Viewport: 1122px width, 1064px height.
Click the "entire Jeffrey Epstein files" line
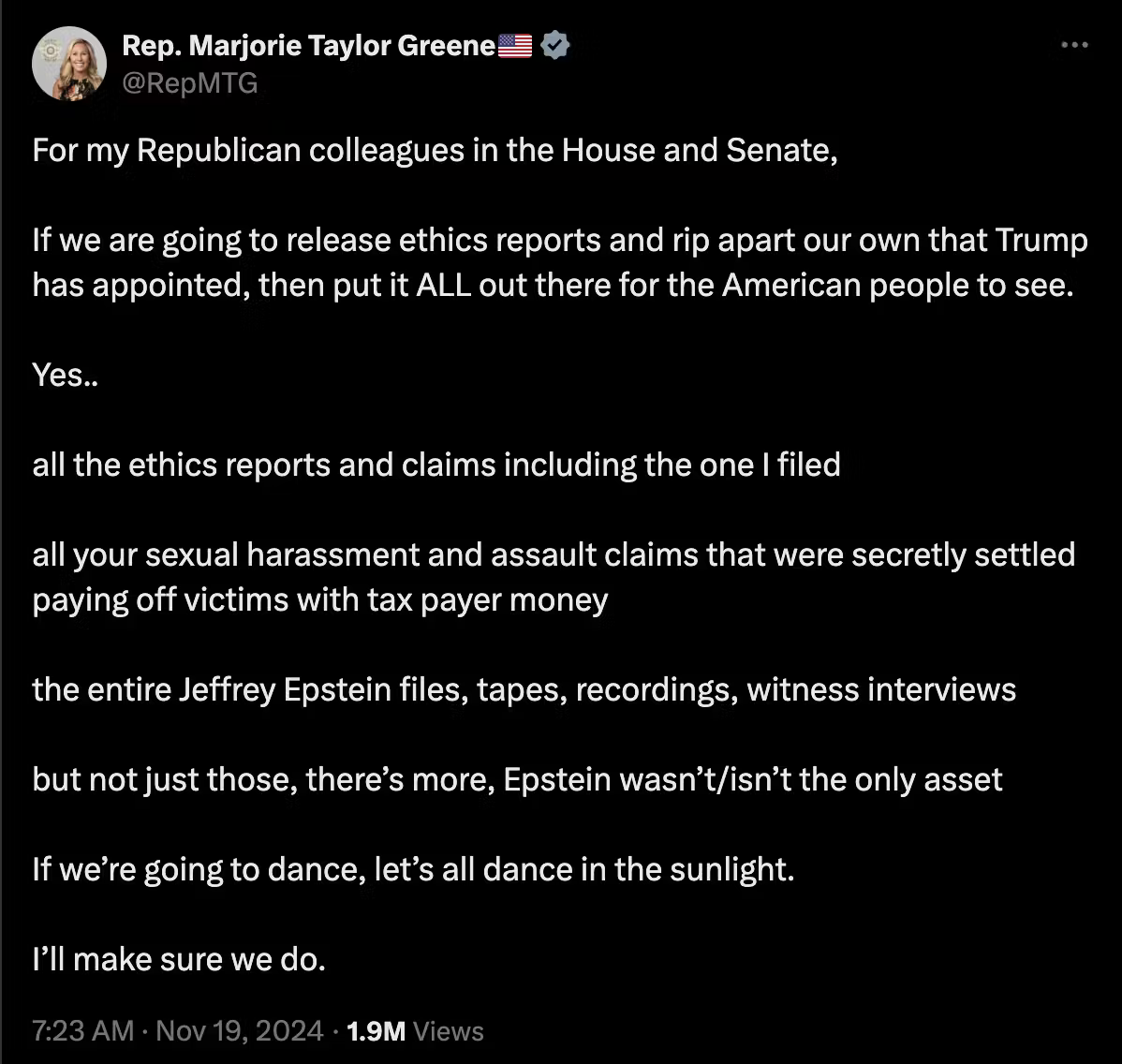click(x=524, y=689)
